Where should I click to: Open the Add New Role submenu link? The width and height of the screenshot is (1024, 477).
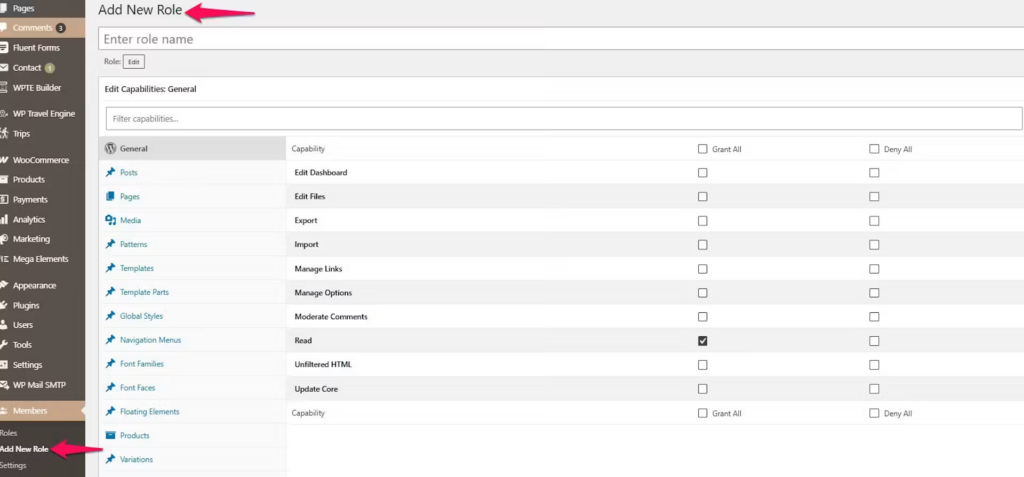(24, 449)
